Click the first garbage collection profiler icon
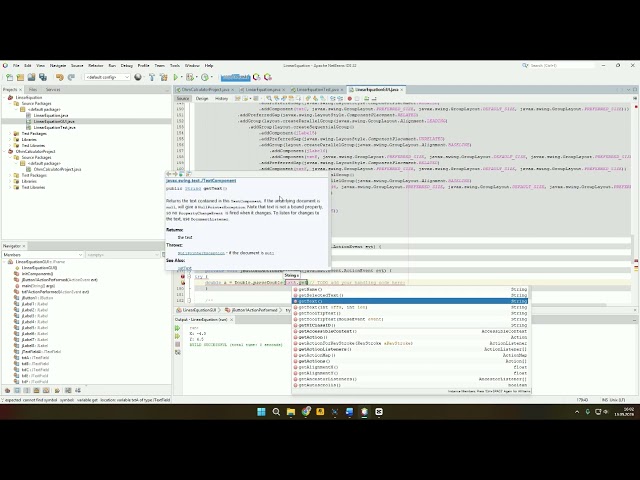This screenshot has width=640, height=480. pos(257,77)
